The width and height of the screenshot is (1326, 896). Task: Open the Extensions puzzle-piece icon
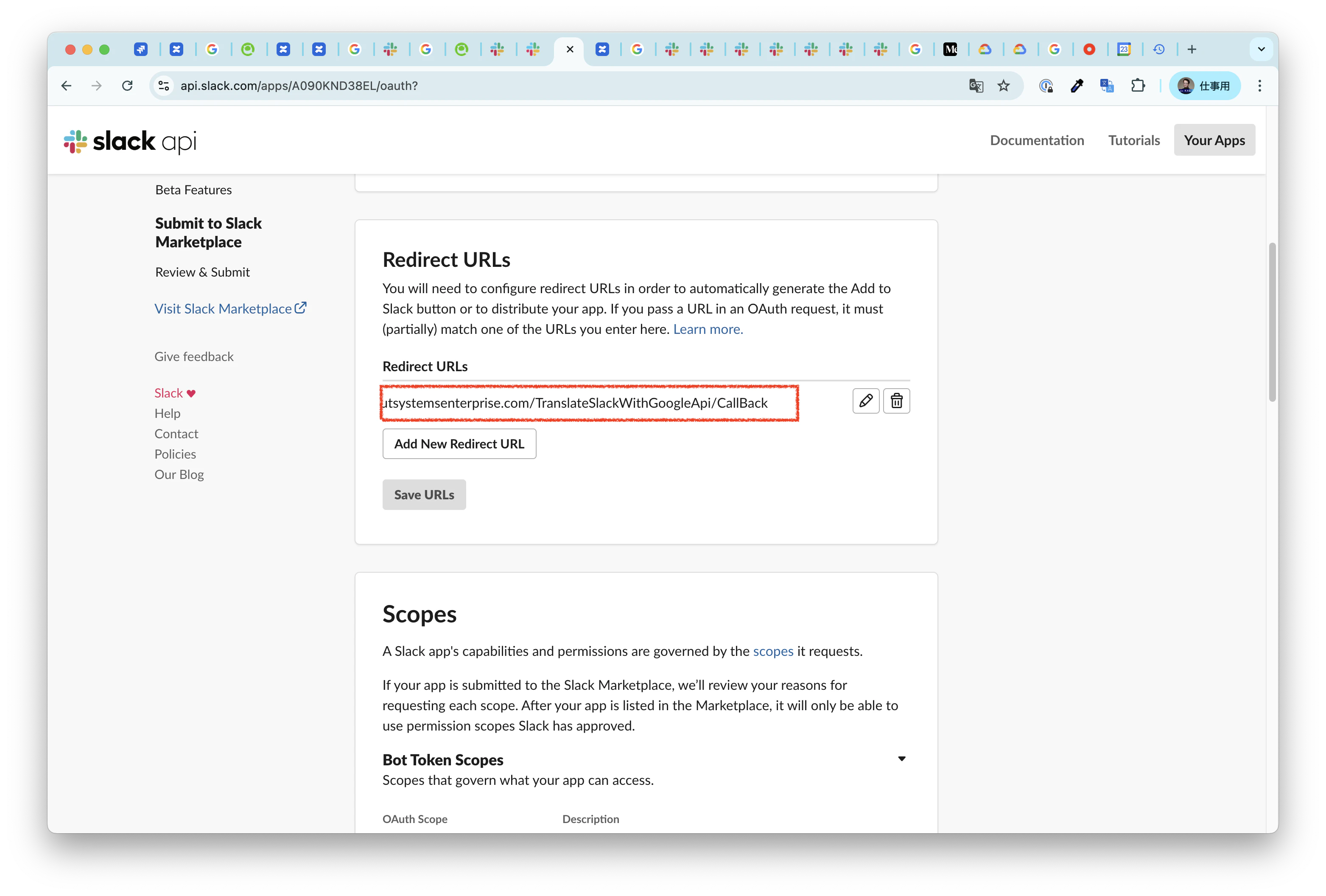point(1137,86)
